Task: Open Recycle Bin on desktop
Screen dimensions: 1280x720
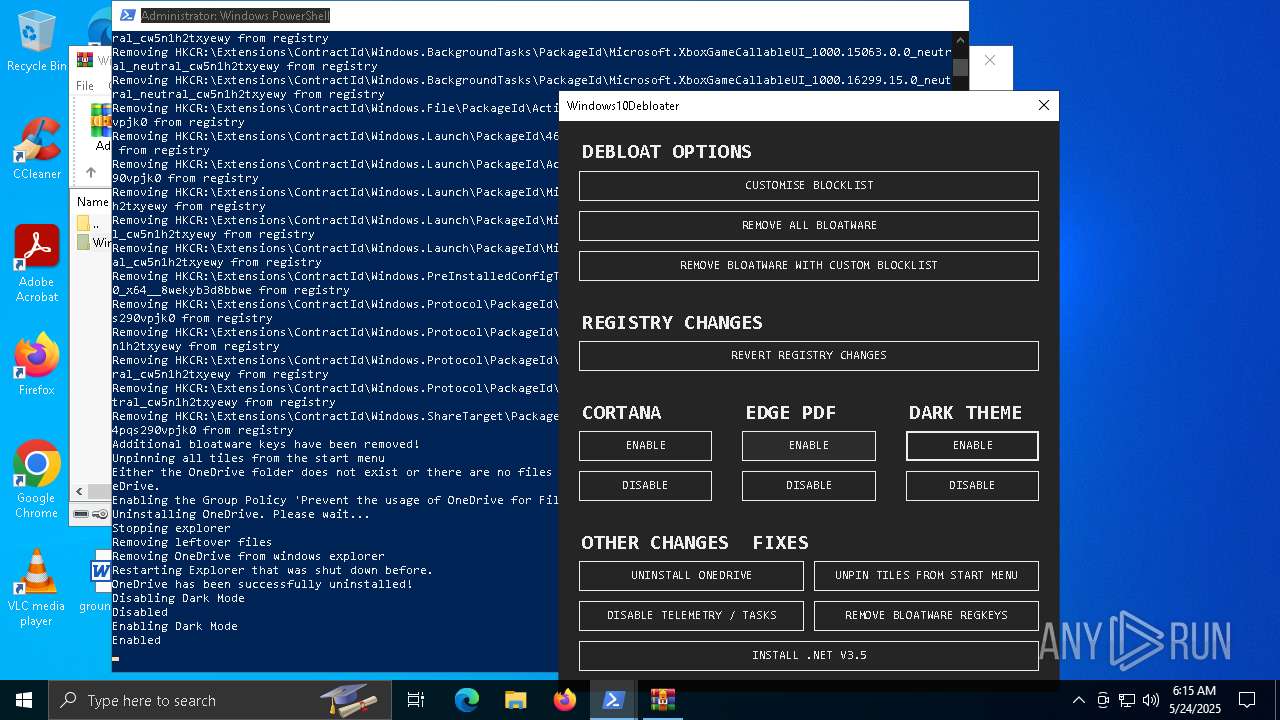Action: click(36, 41)
